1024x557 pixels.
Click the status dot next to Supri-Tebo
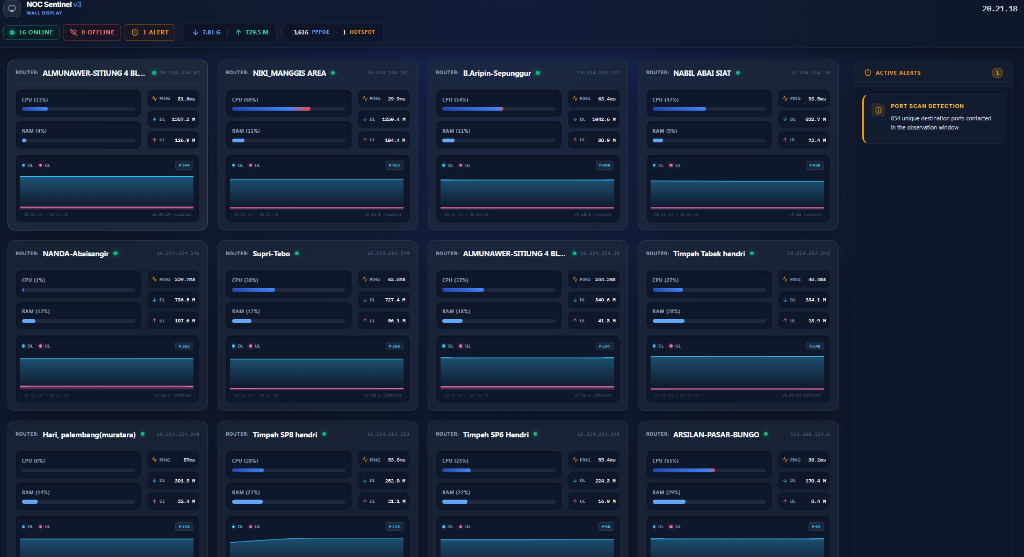coord(296,253)
